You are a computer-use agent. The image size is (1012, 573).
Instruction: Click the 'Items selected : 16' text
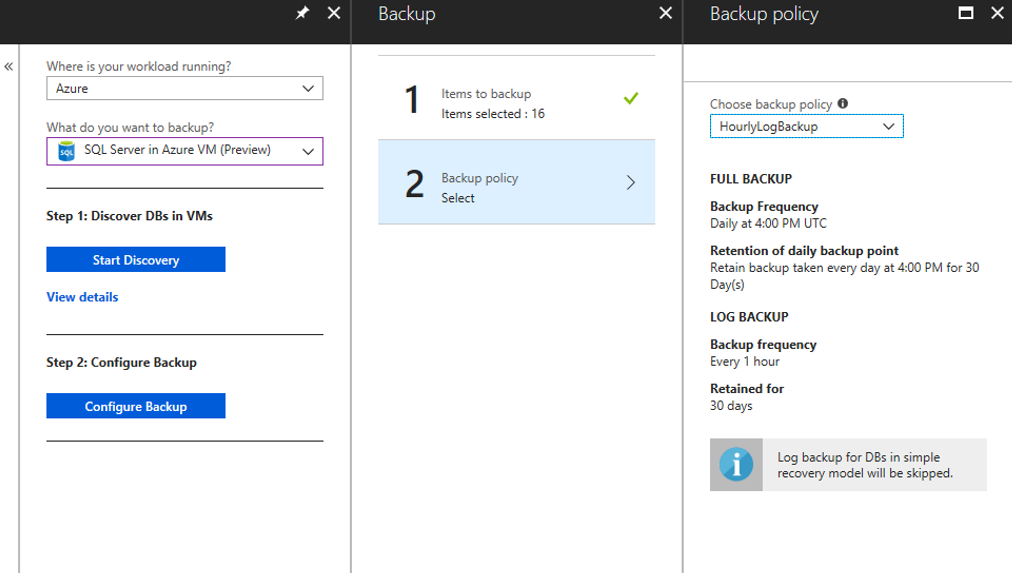[493, 114]
